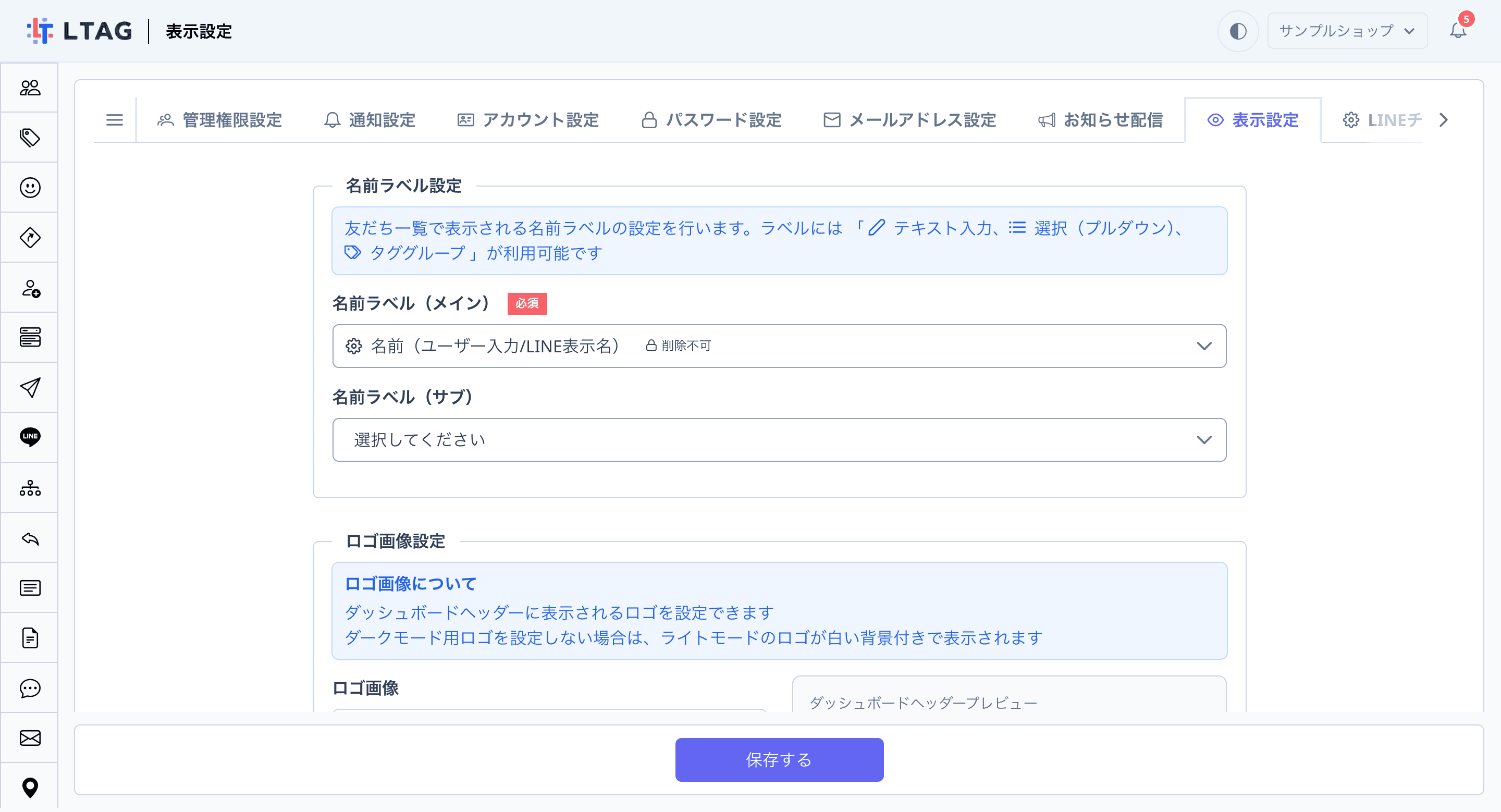
Task: Click the stacked cards sidebar icon
Action: coord(30,337)
